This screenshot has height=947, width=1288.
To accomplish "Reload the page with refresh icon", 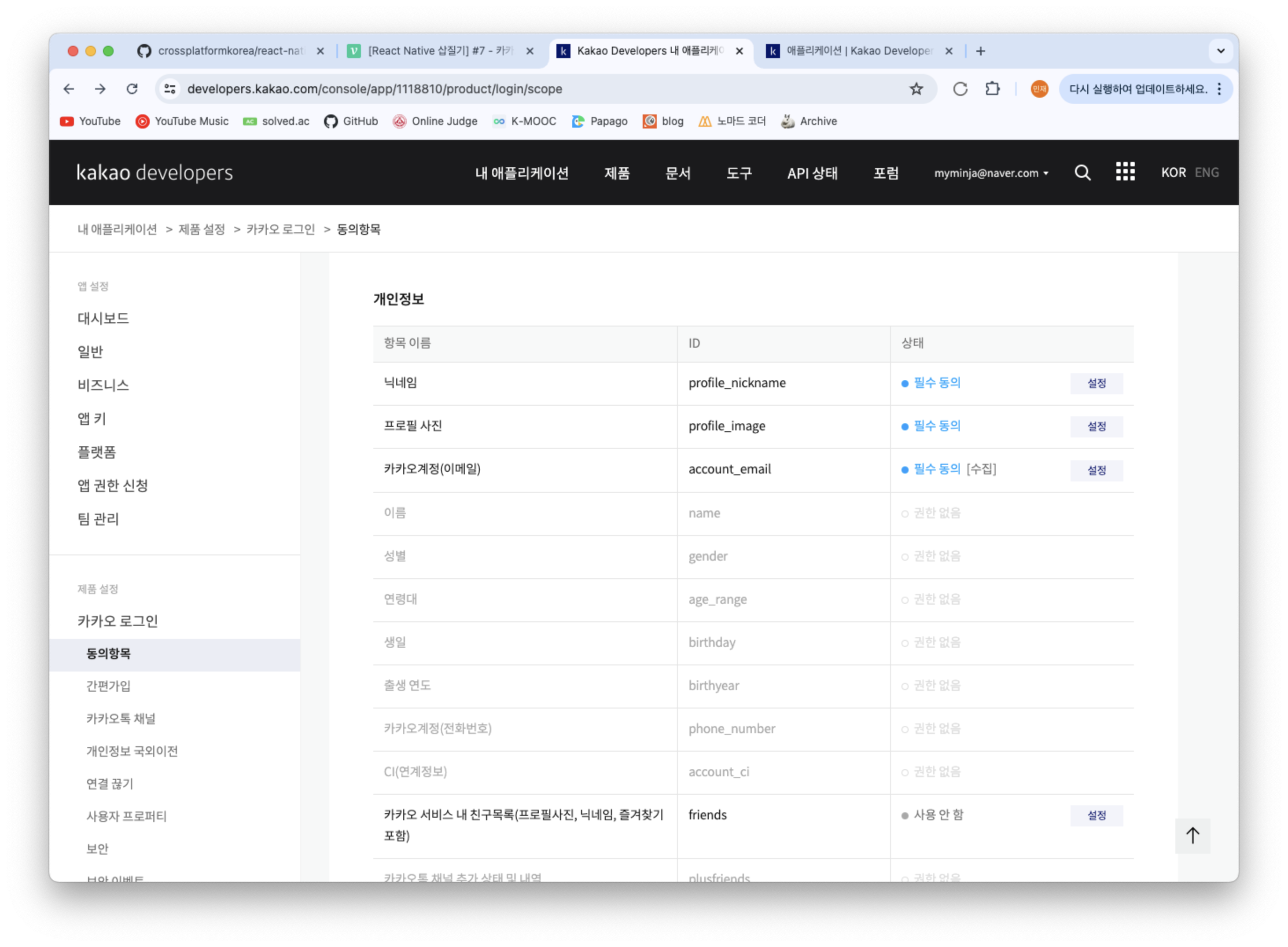I will pos(132,89).
